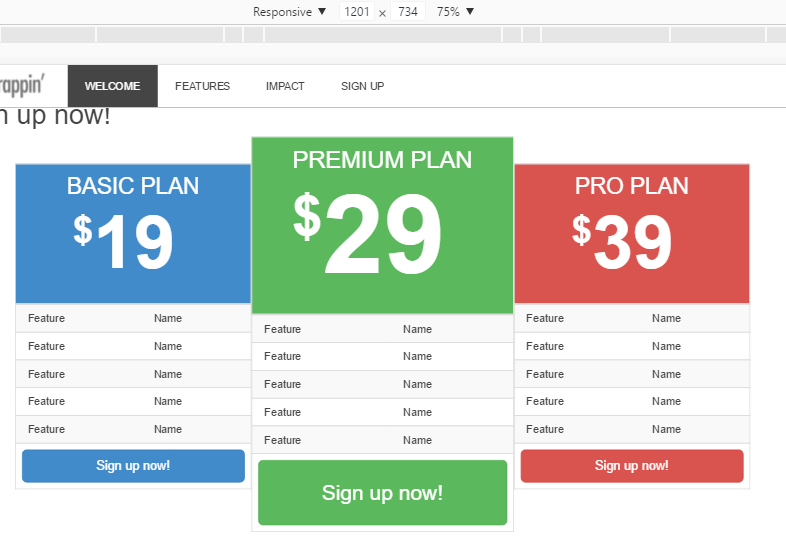Go to the Features nav item
Image resolution: width=786 pixels, height=553 pixels.
[202, 86]
